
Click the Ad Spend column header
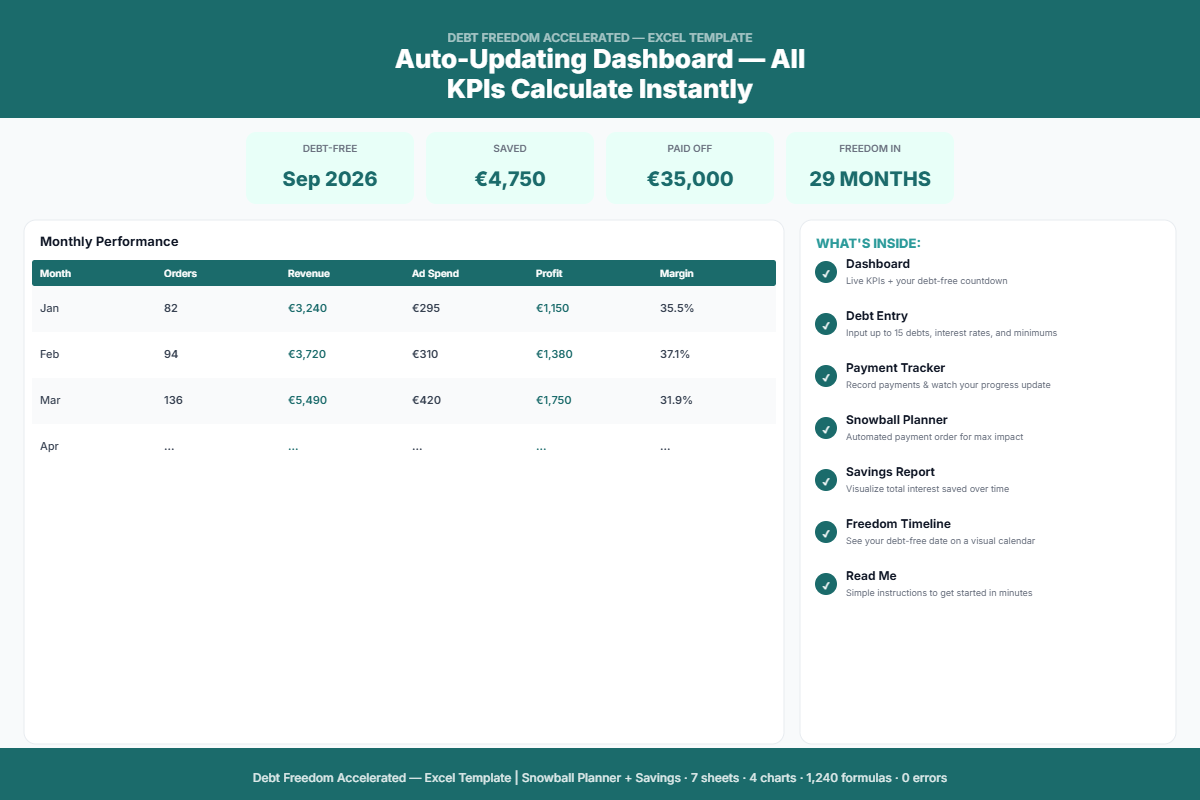point(435,273)
